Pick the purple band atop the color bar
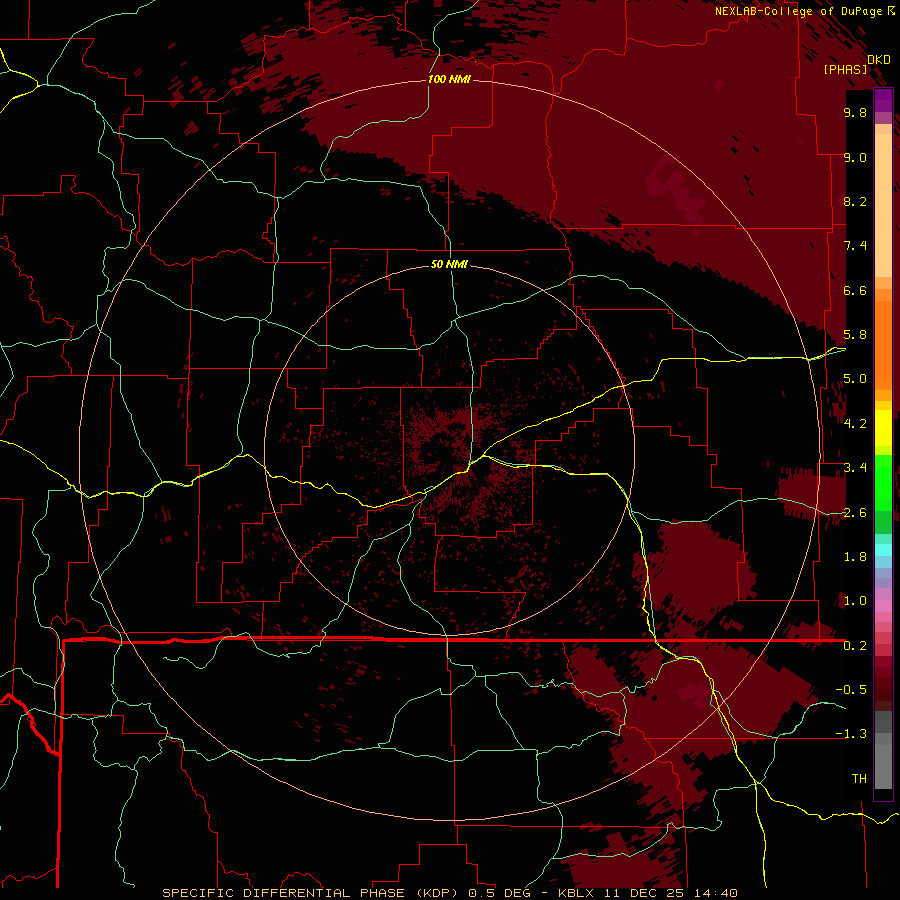900x900 pixels. click(x=883, y=101)
